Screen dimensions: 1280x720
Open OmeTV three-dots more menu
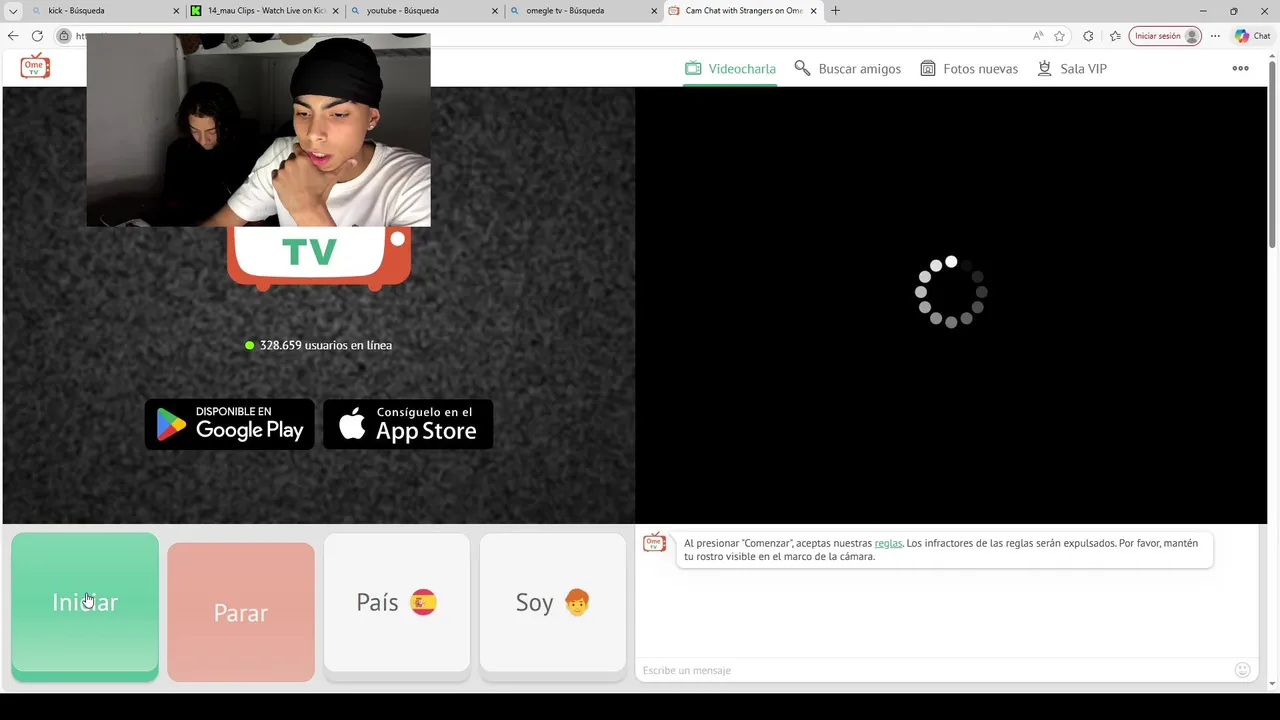[1240, 69]
